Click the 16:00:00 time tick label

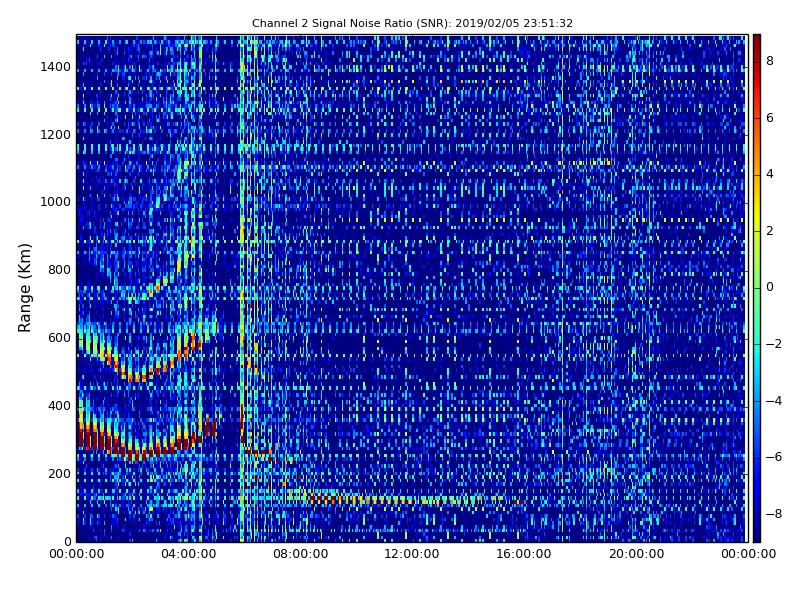point(524,554)
